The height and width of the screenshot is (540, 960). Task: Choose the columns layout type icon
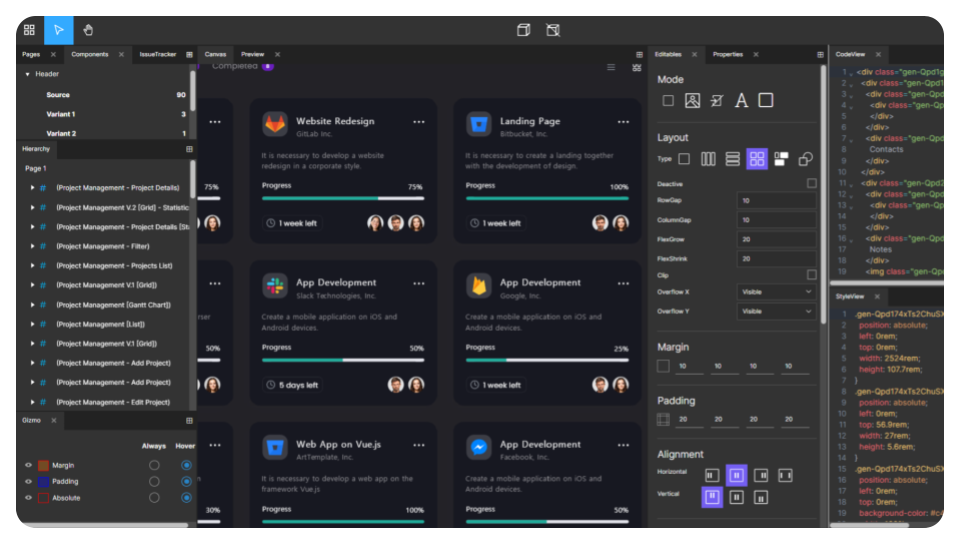click(708, 159)
